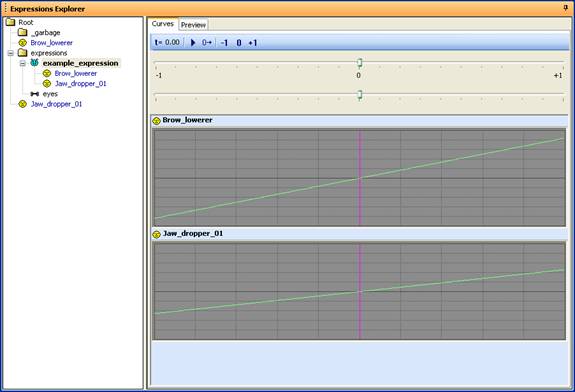Click the upper slider thumb above the -1 to +1 scale
The height and width of the screenshot is (392, 575).
360,62
